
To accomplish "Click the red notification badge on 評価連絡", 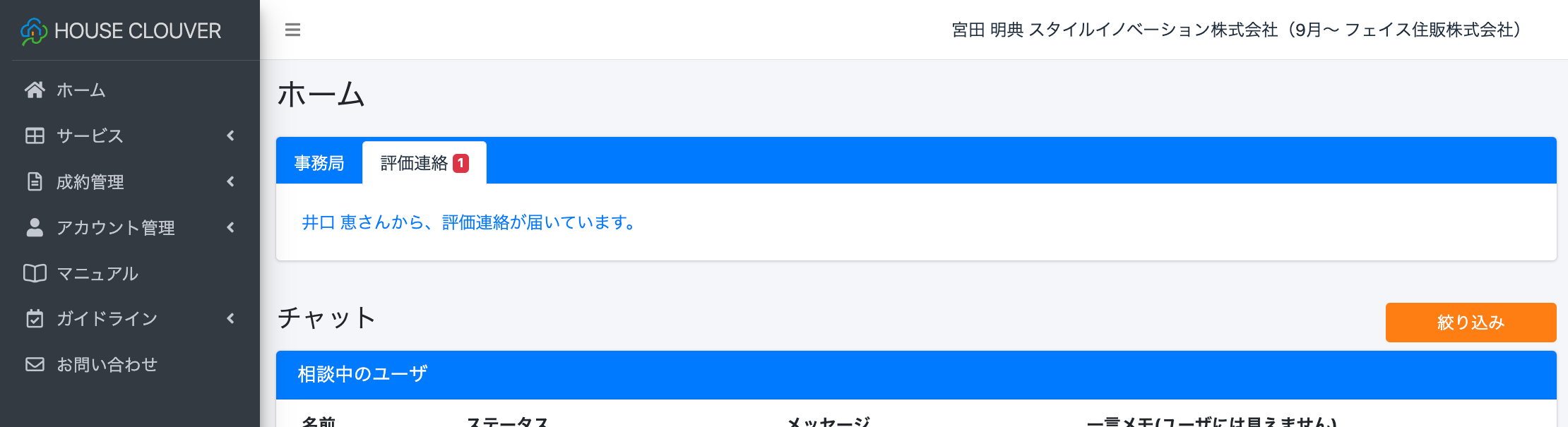I will point(461,163).
